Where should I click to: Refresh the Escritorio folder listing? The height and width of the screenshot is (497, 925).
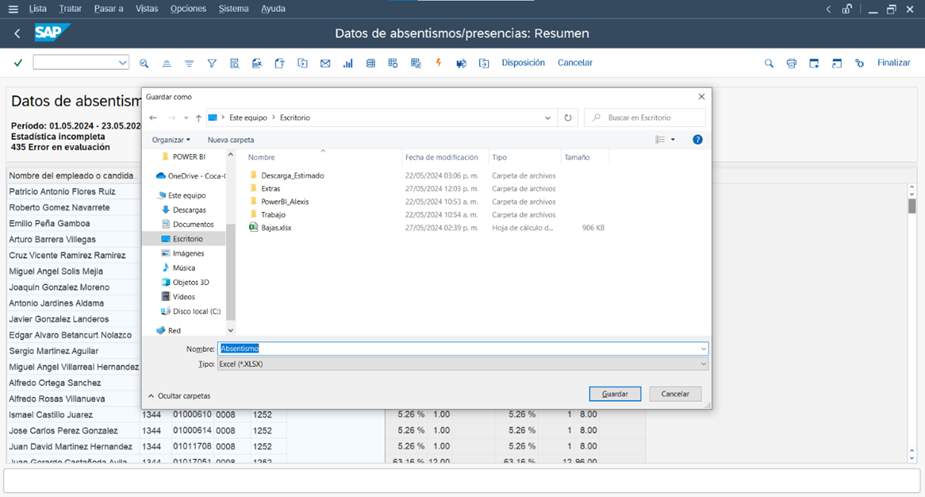click(x=568, y=117)
